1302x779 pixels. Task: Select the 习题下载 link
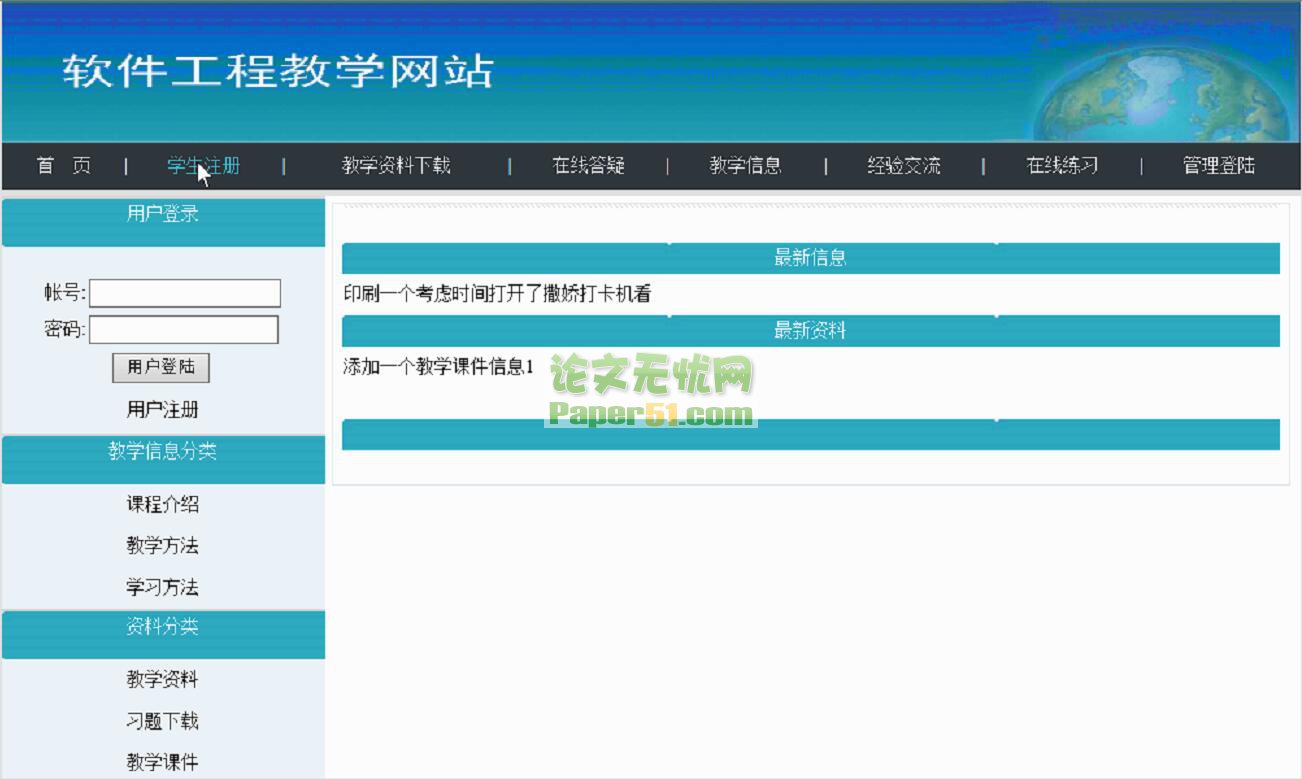tap(162, 721)
